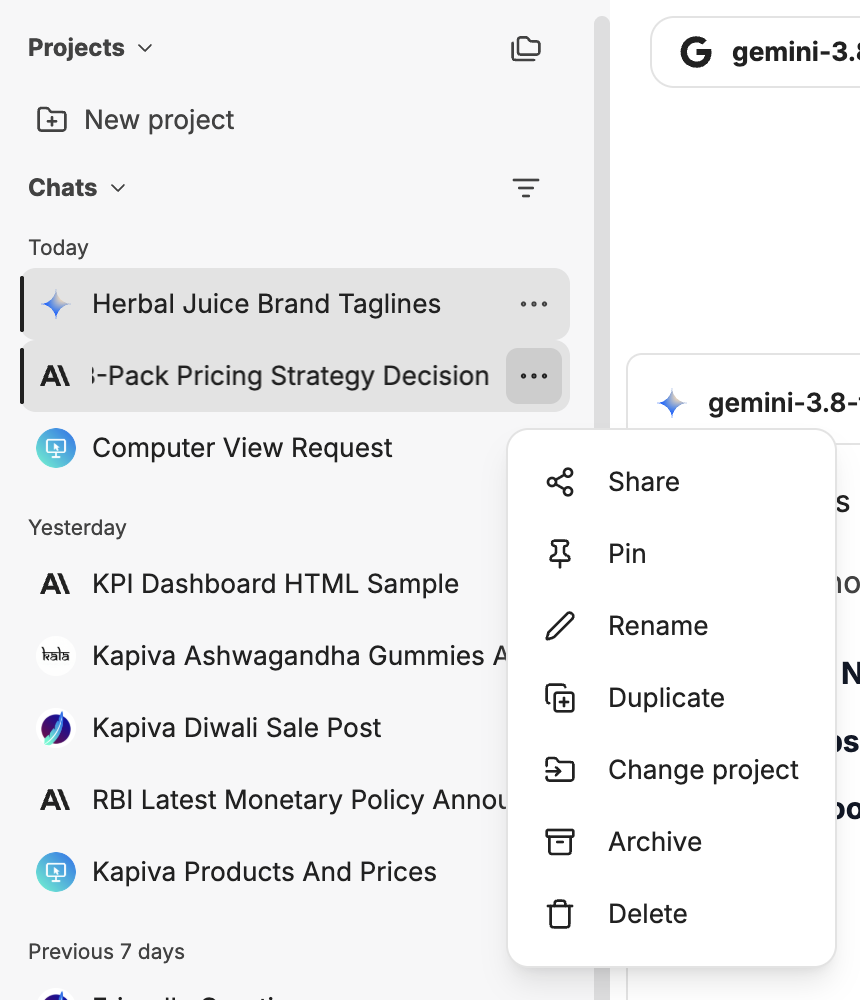Viewport: 860px width, 1000px height.
Task: Choose Archive from the context menu
Action: (x=671, y=842)
